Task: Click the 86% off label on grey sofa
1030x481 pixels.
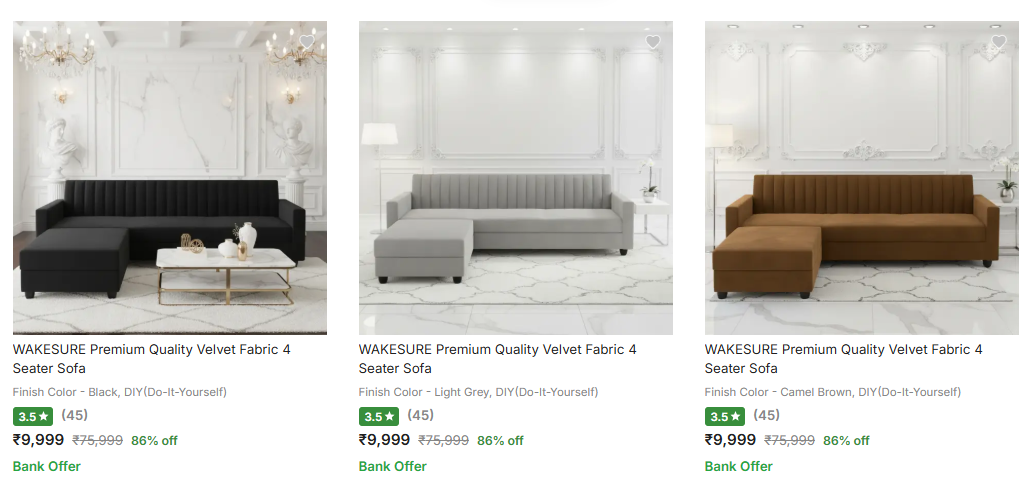Action: tap(500, 440)
